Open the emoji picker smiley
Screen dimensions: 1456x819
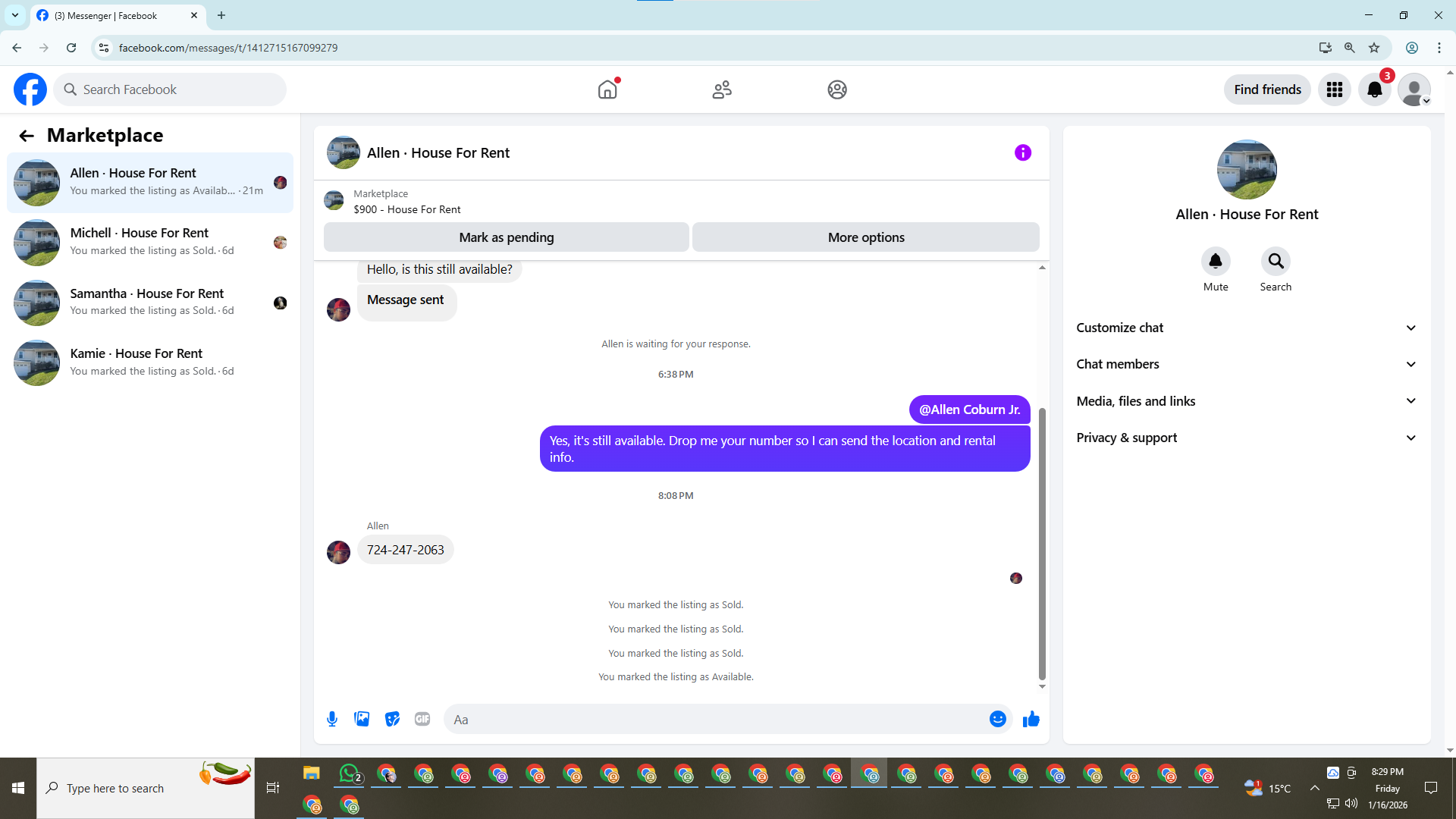(x=997, y=719)
